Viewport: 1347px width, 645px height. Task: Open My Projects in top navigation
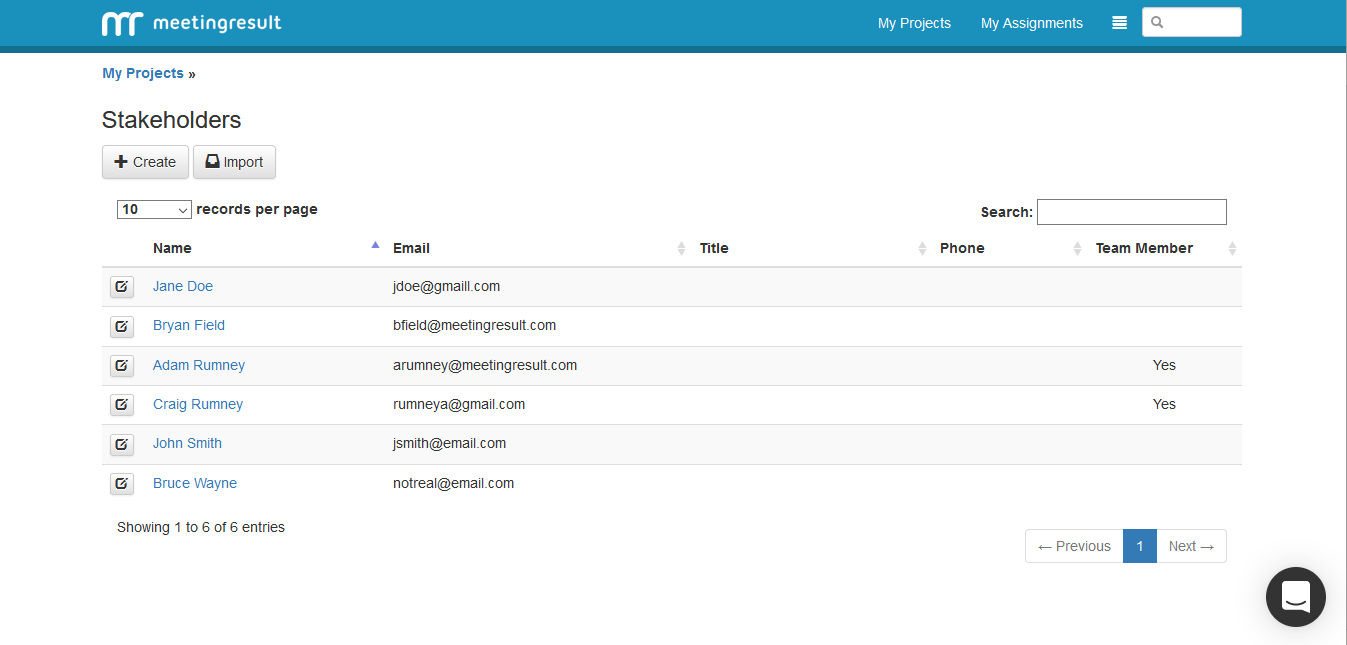coord(914,23)
